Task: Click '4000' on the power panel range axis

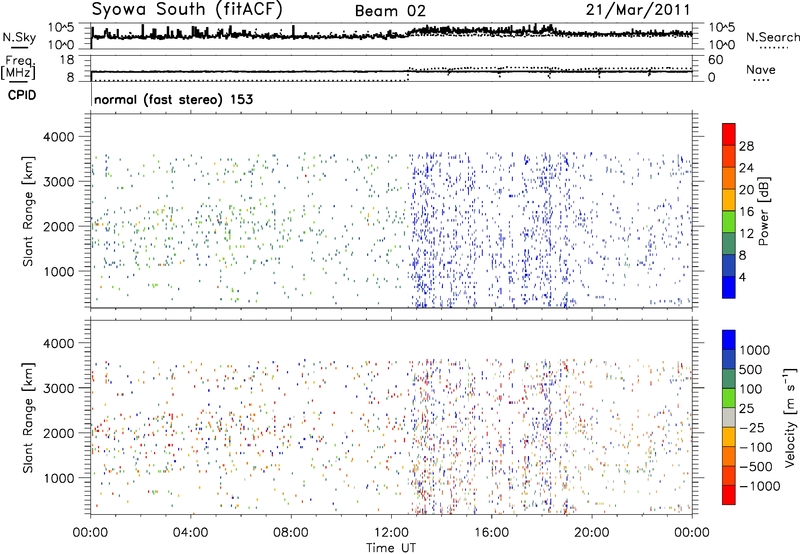Action: pos(59,137)
